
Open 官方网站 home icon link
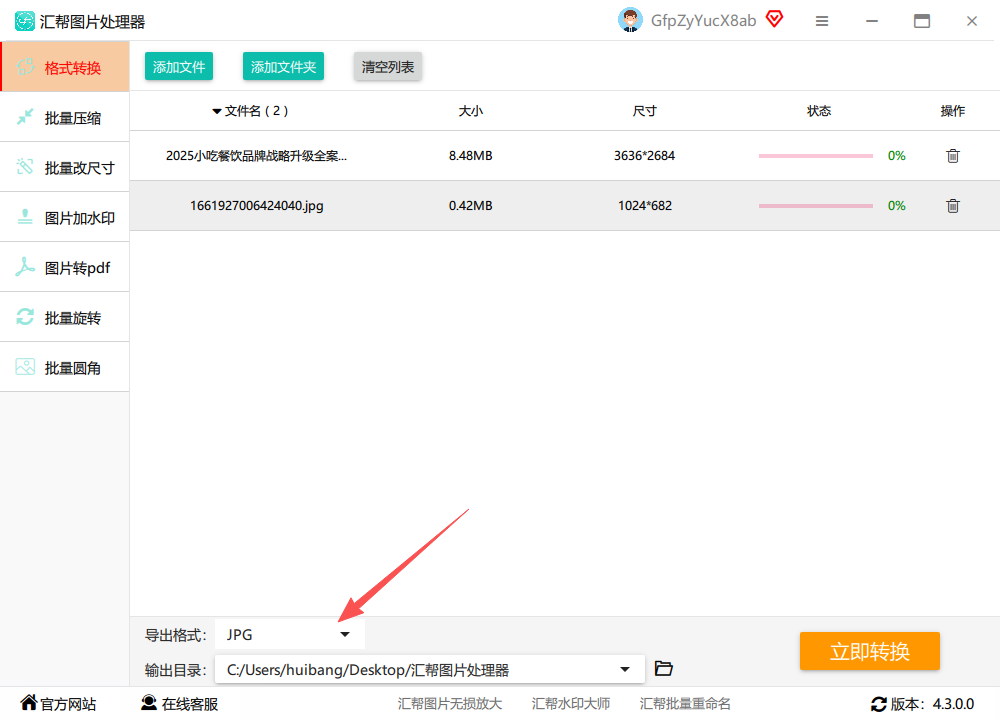click(x=58, y=703)
